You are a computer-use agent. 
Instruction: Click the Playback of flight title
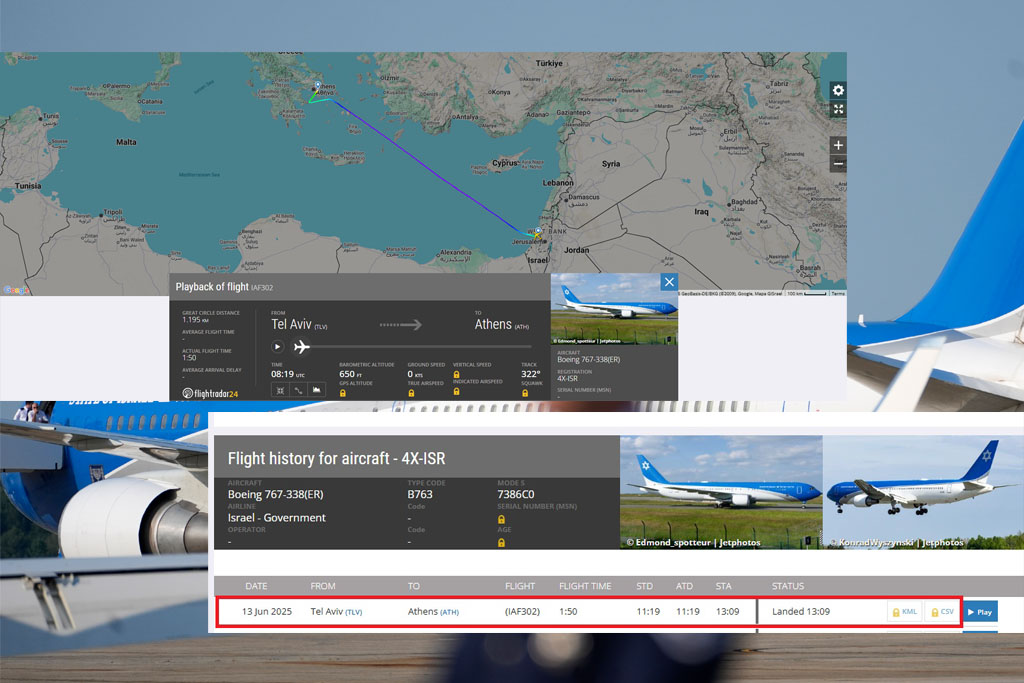224,287
